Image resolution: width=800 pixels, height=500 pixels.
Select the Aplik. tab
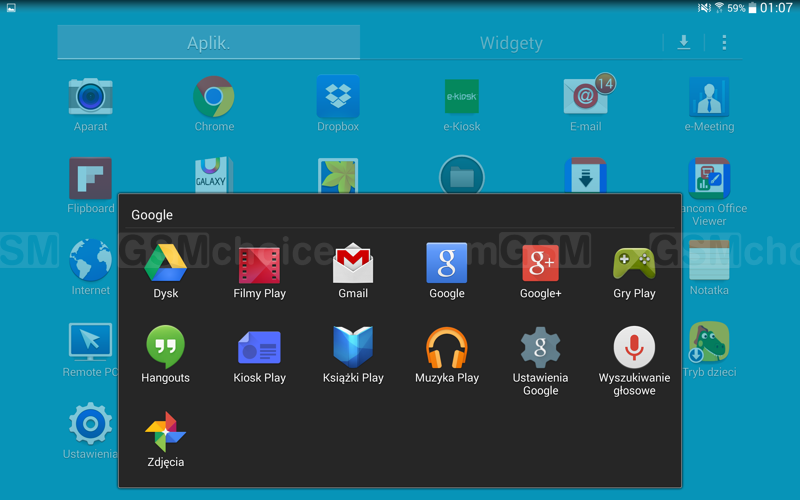209,43
